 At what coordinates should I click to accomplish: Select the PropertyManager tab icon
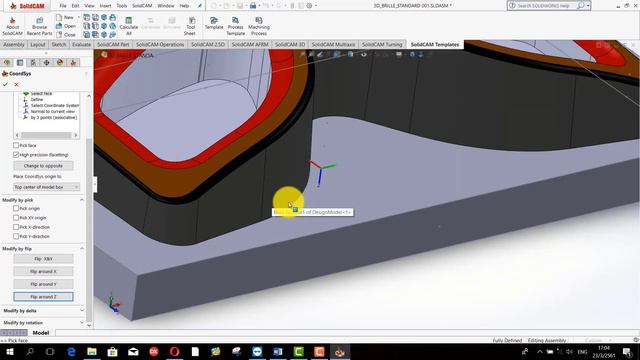pos(20,62)
